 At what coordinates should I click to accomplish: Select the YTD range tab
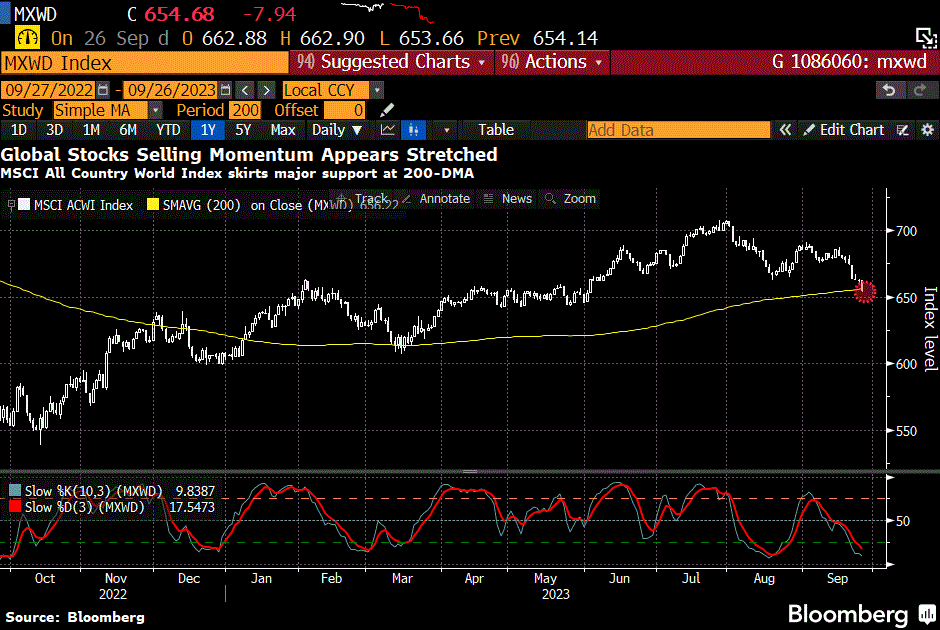coord(168,129)
